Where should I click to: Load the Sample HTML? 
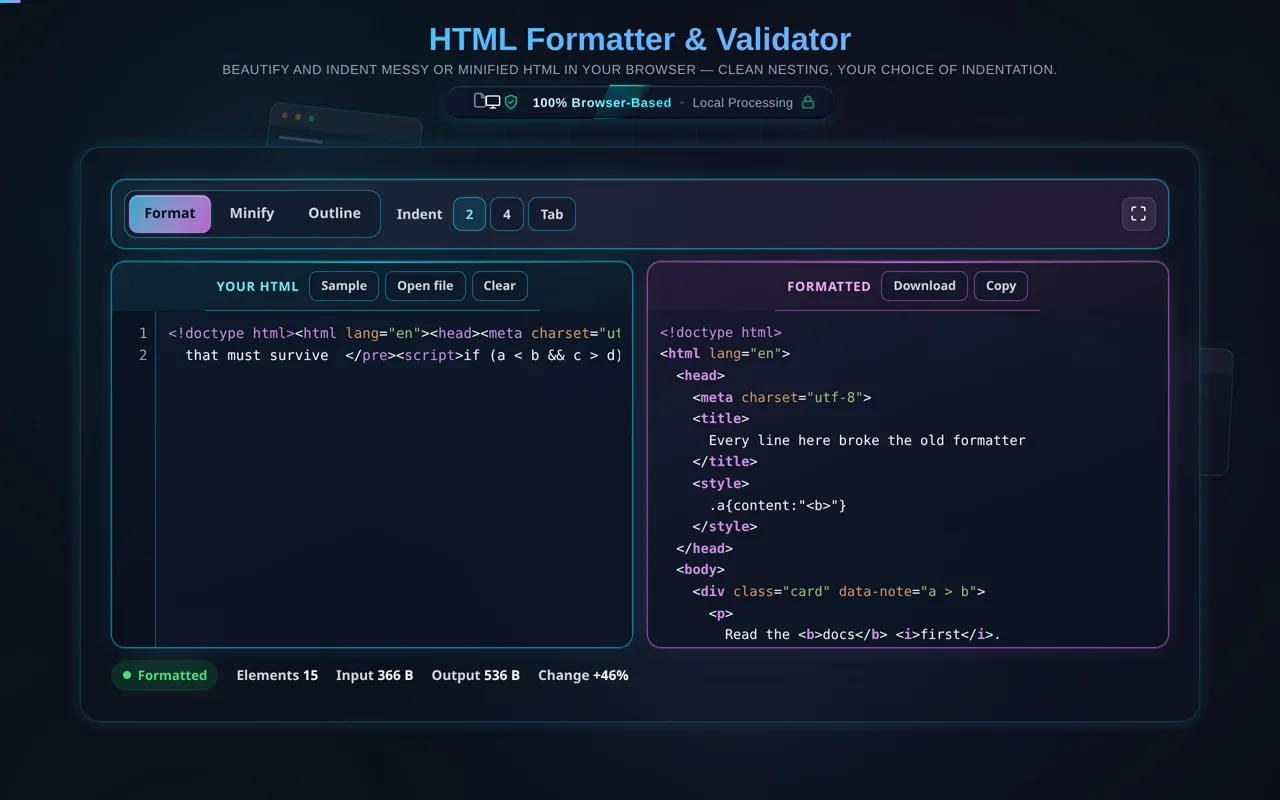coord(344,286)
